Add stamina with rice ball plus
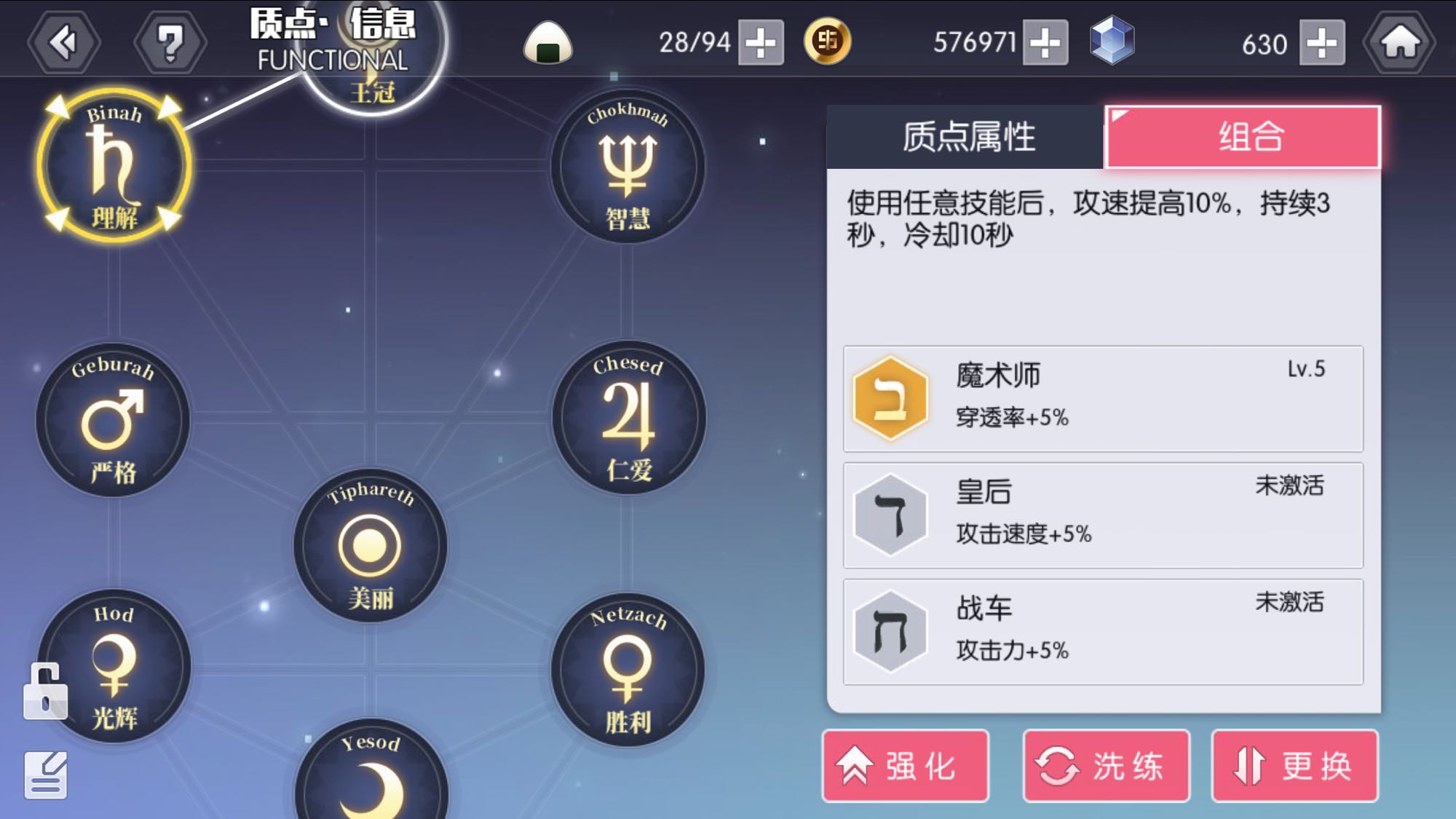The height and width of the screenshot is (819, 1456). pos(761,42)
